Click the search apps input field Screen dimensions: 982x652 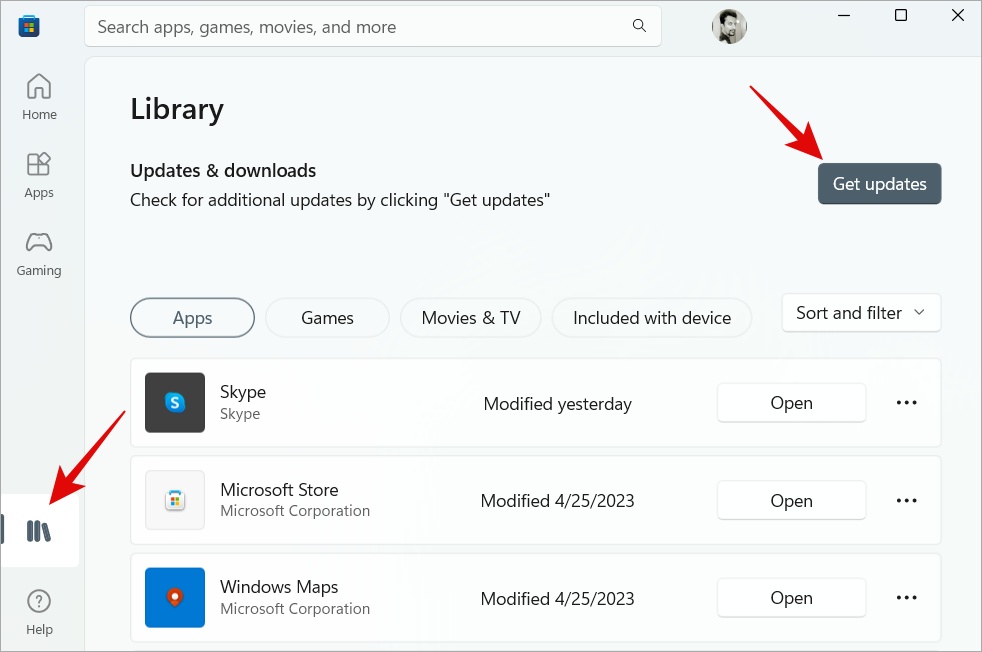(373, 26)
